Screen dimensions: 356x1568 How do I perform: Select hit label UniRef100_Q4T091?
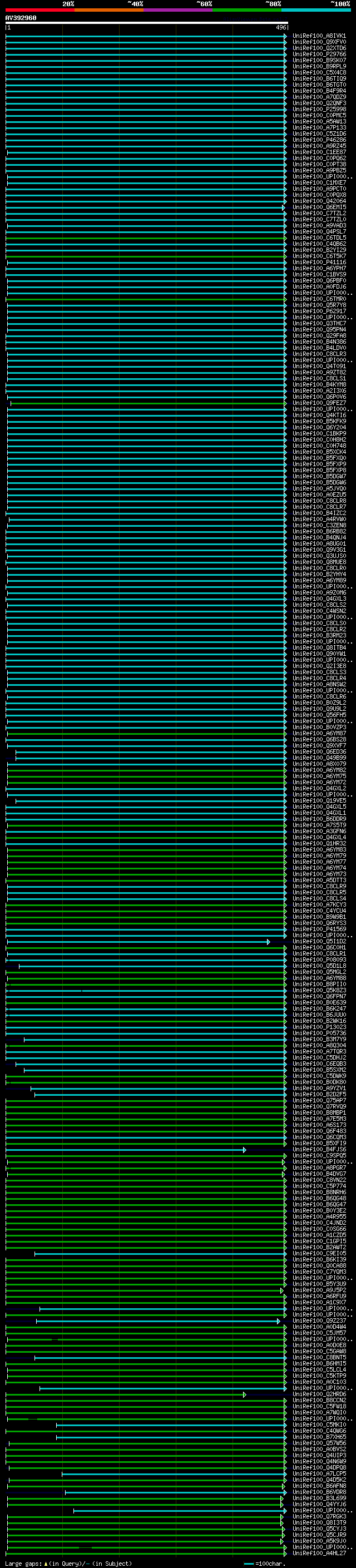point(319,367)
